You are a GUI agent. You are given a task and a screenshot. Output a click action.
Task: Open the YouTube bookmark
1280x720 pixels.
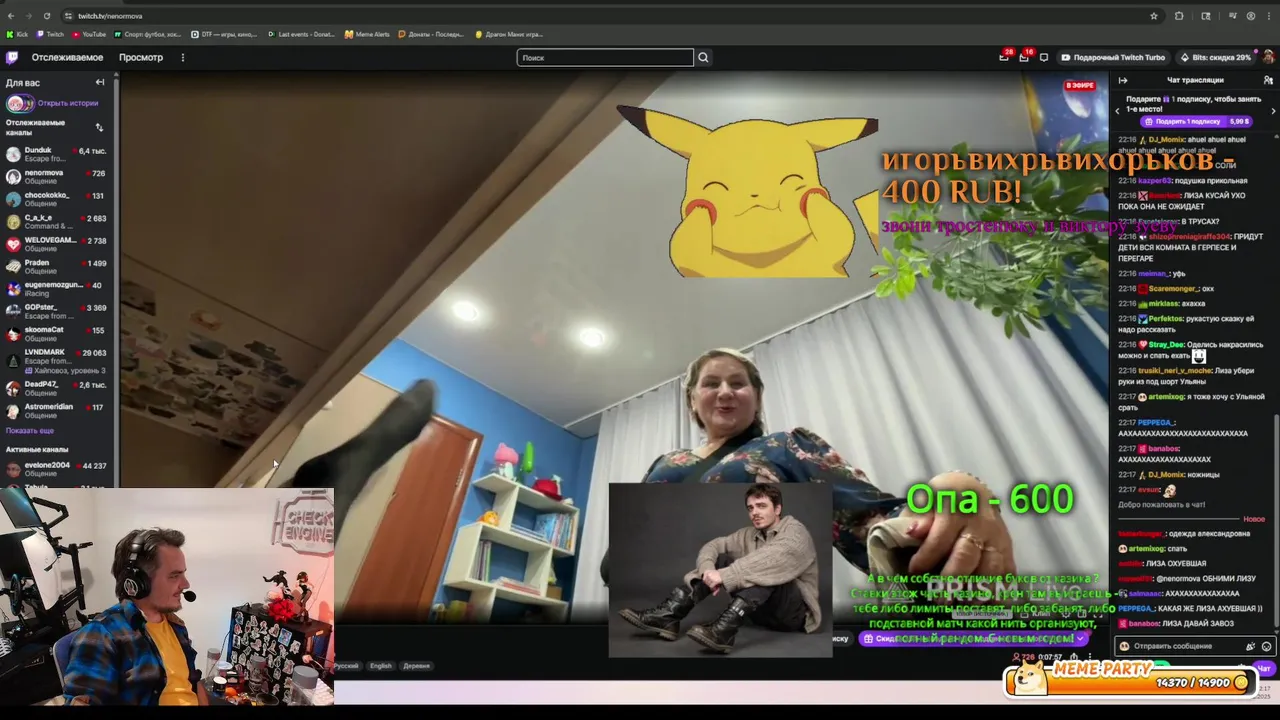point(89,34)
